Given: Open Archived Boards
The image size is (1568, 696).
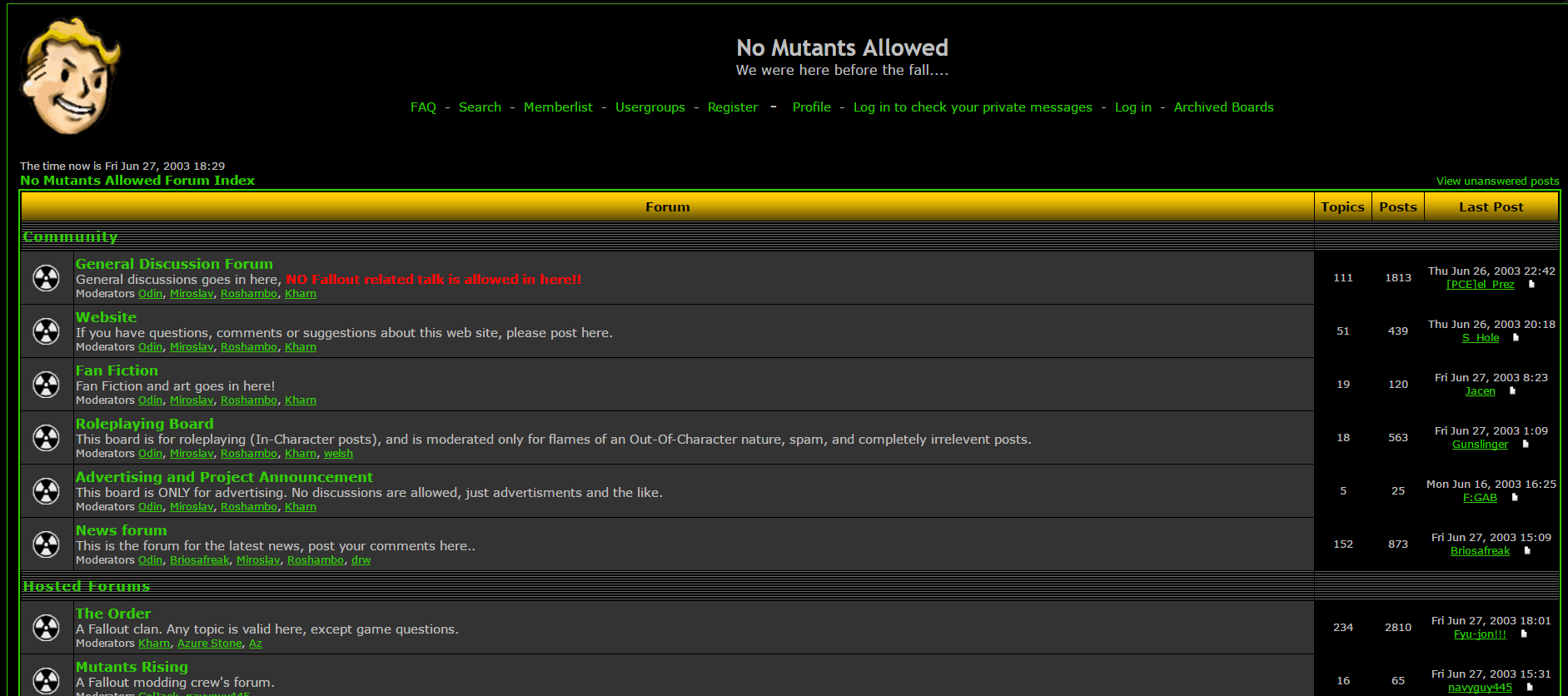Looking at the screenshot, I should pyautogui.click(x=1223, y=107).
